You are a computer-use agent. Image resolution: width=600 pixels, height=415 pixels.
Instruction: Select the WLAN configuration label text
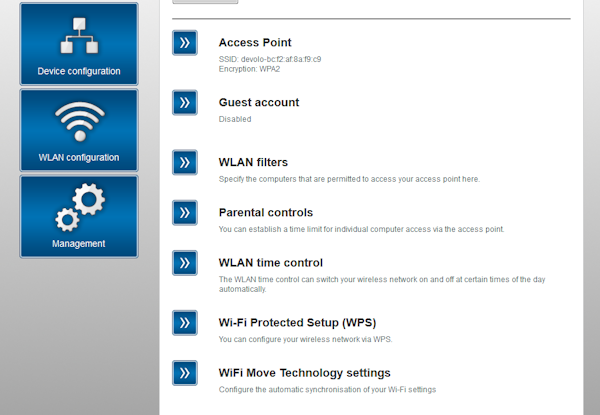tap(79, 157)
